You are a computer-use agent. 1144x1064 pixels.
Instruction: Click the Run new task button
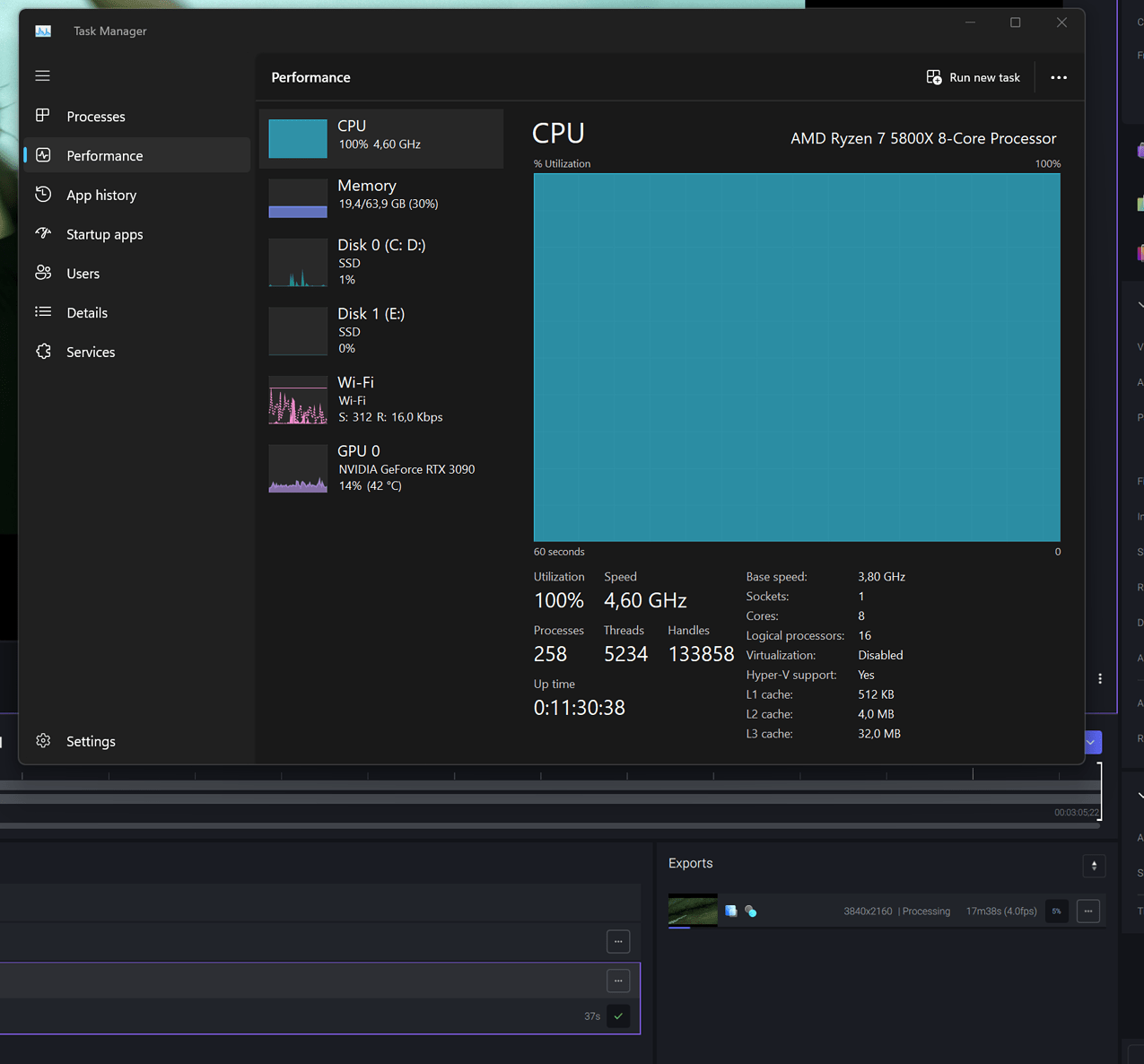pos(974,77)
